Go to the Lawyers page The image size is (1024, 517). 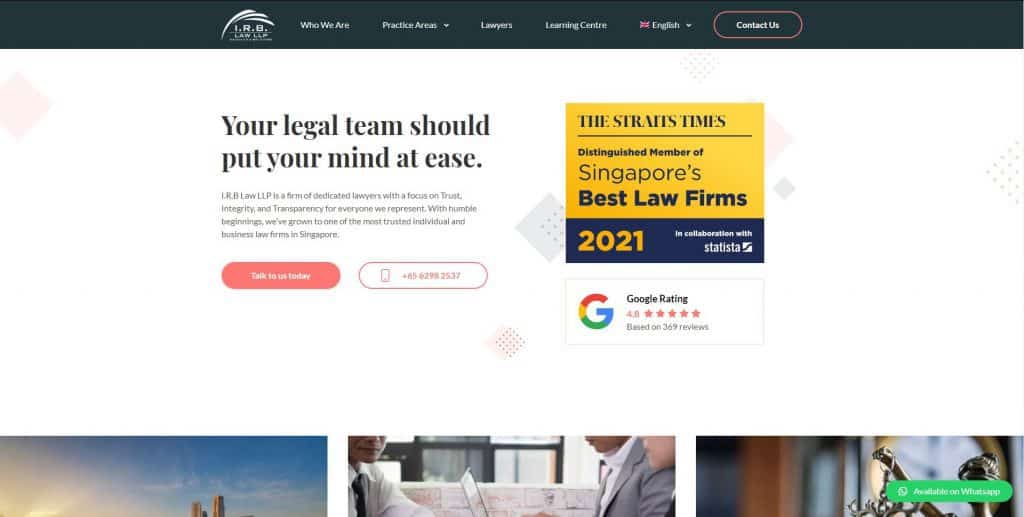[496, 25]
